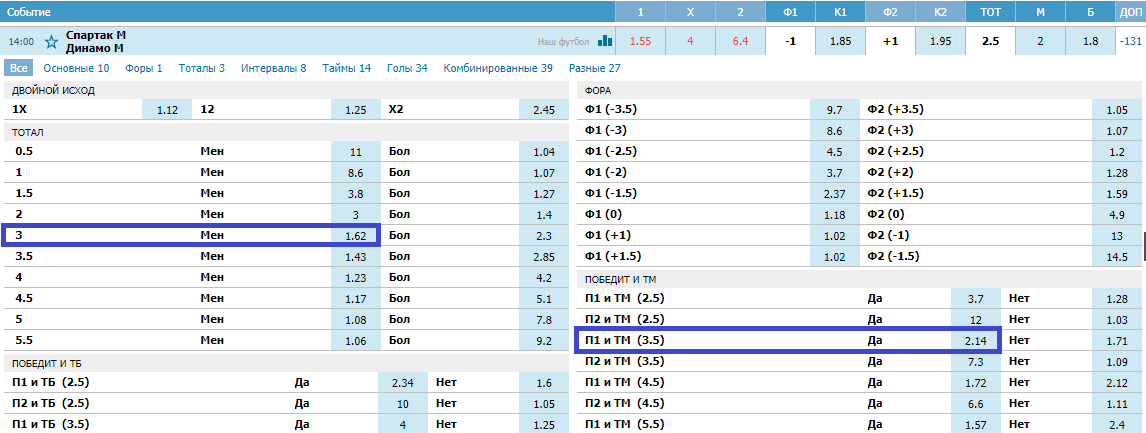Select П1 и ТМ (3.5) Да 2.14
Viewport: 1146px width, 433px height.
(x=976, y=340)
